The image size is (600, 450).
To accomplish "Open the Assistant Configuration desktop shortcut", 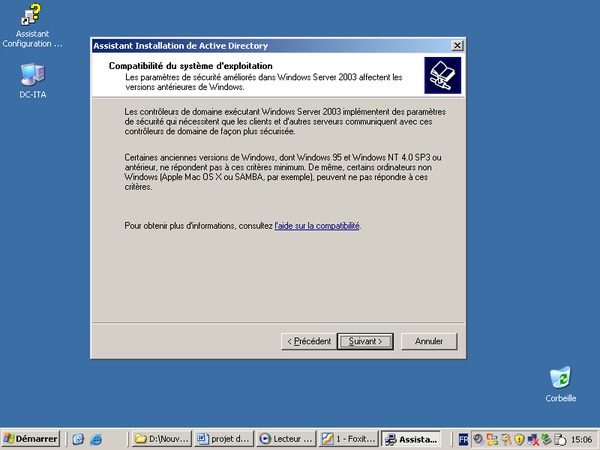I will point(32,17).
